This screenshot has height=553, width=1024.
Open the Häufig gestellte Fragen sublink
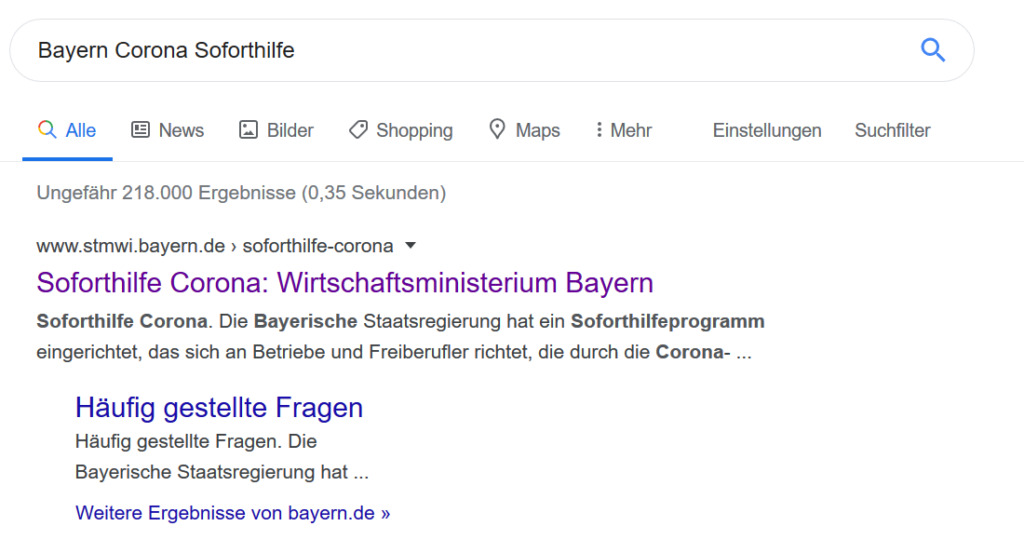coord(219,408)
